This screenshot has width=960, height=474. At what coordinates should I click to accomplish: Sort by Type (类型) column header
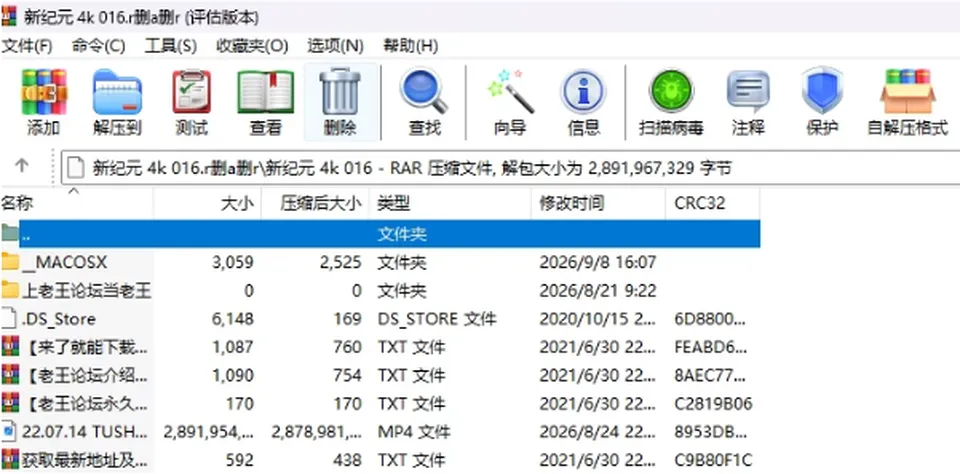tap(450, 203)
